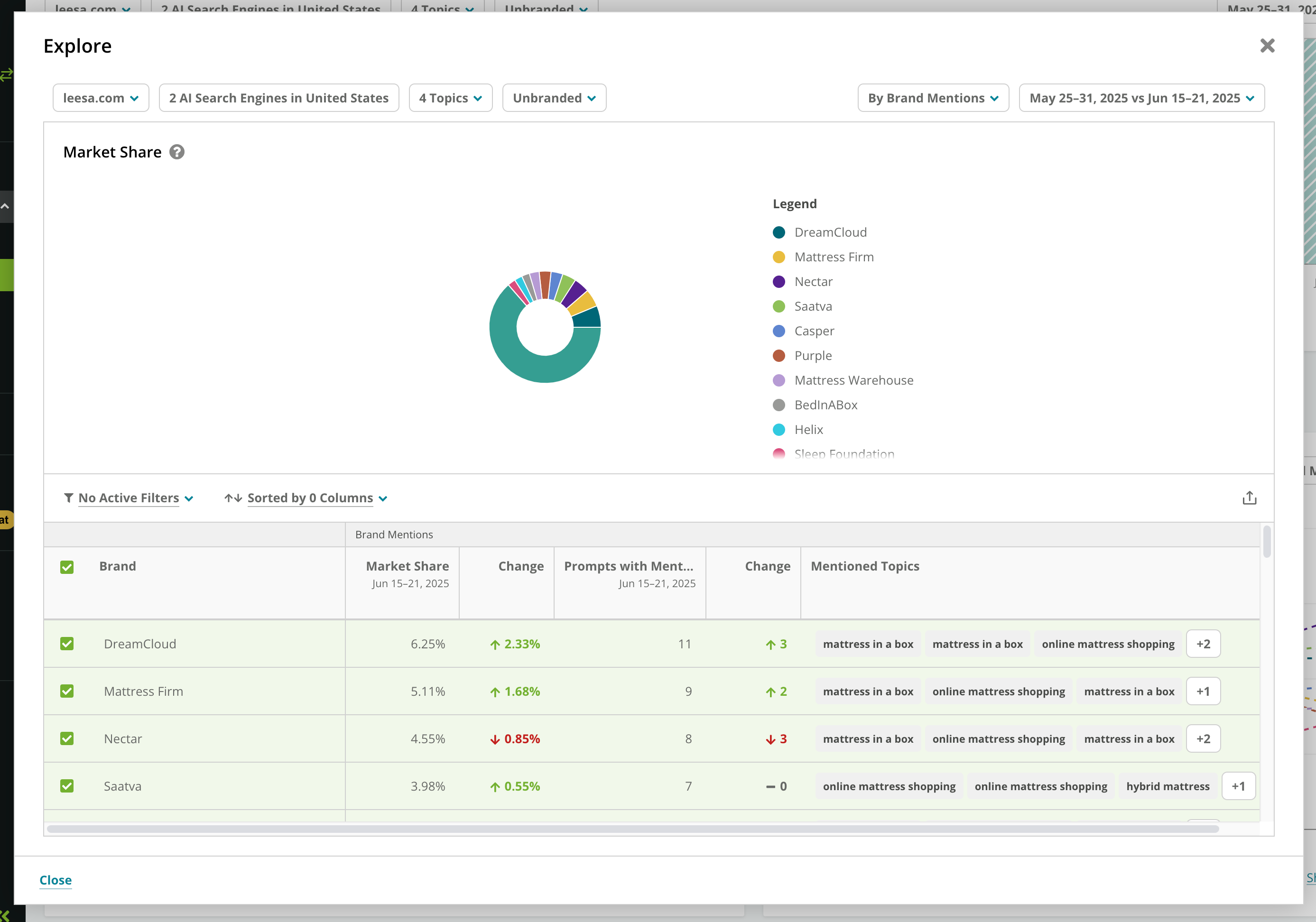
Task: Click the table's vertical scrollbar thumb
Action: (x=1267, y=542)
